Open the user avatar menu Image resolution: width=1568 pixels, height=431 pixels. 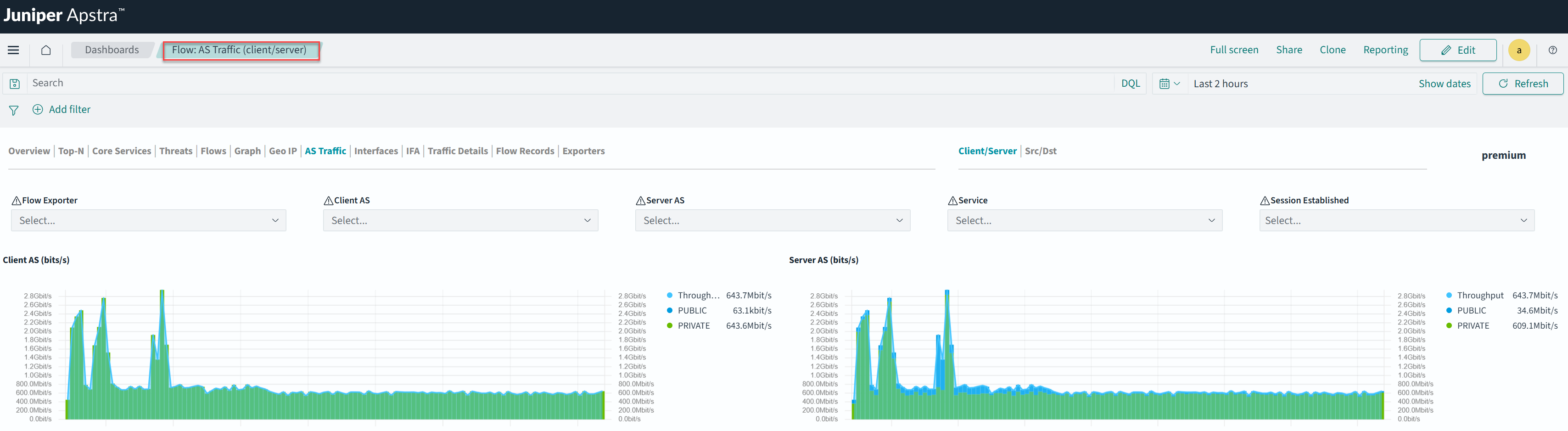pos(1519,50)
